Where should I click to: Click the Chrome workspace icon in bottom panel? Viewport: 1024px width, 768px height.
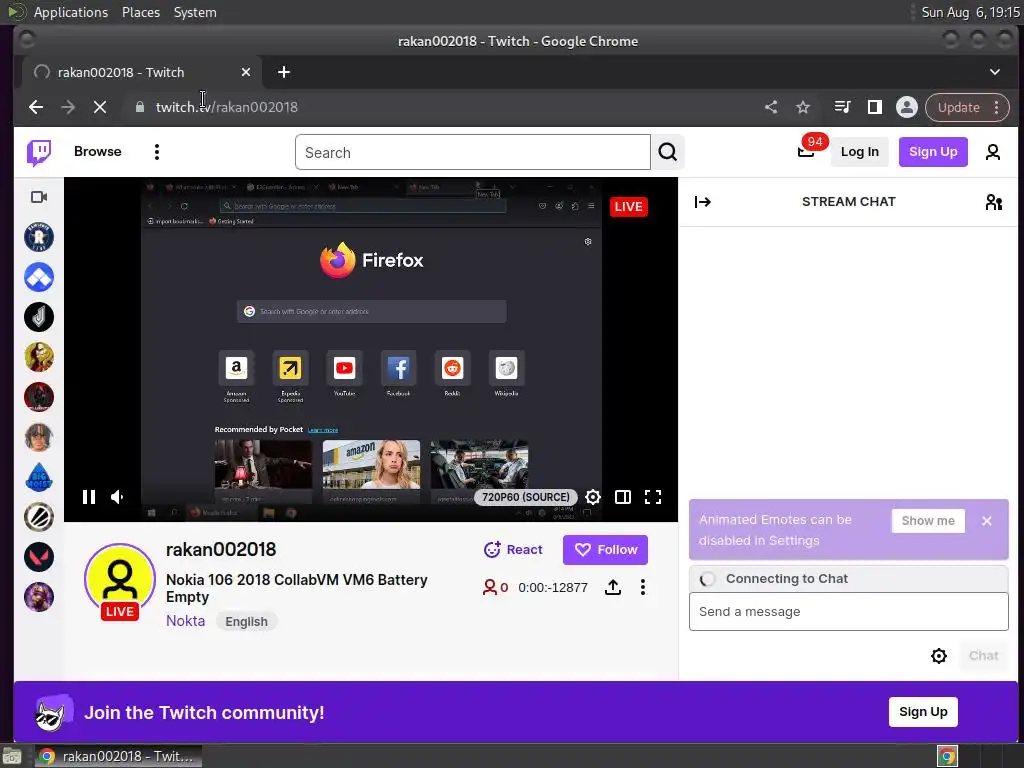point(947,756)
